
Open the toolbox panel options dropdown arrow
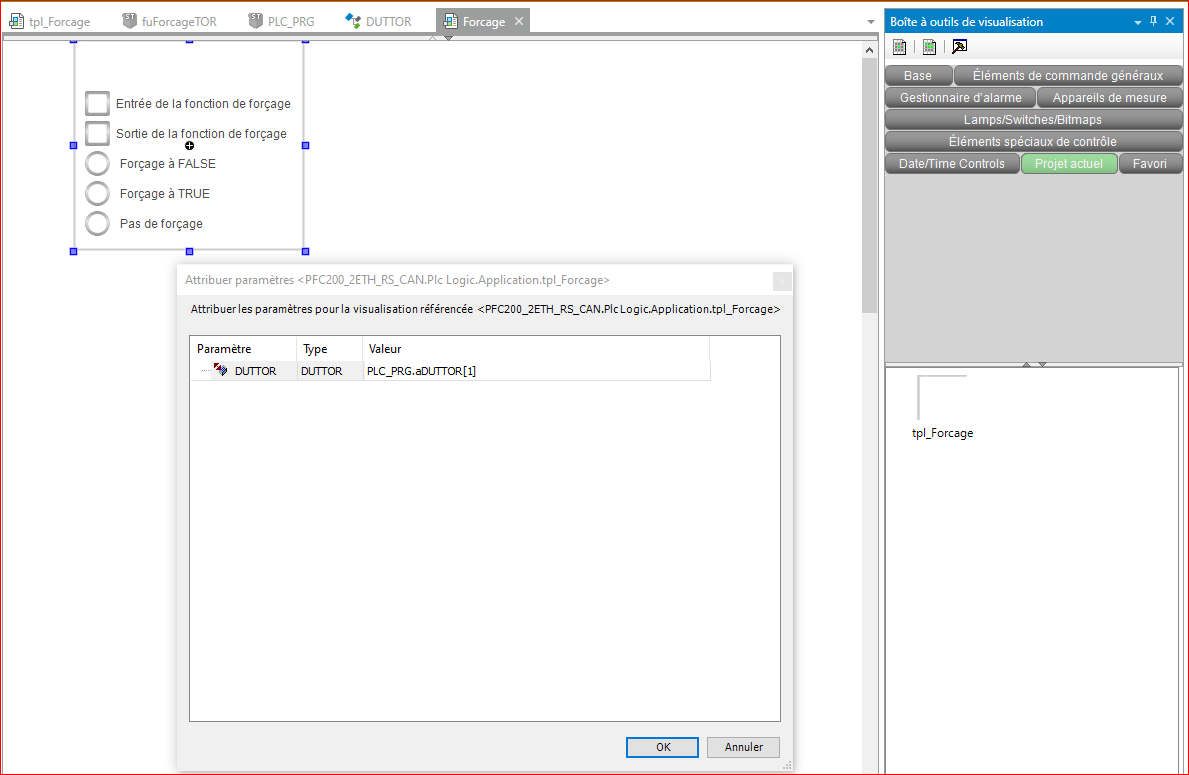[x=1137, y=22]
